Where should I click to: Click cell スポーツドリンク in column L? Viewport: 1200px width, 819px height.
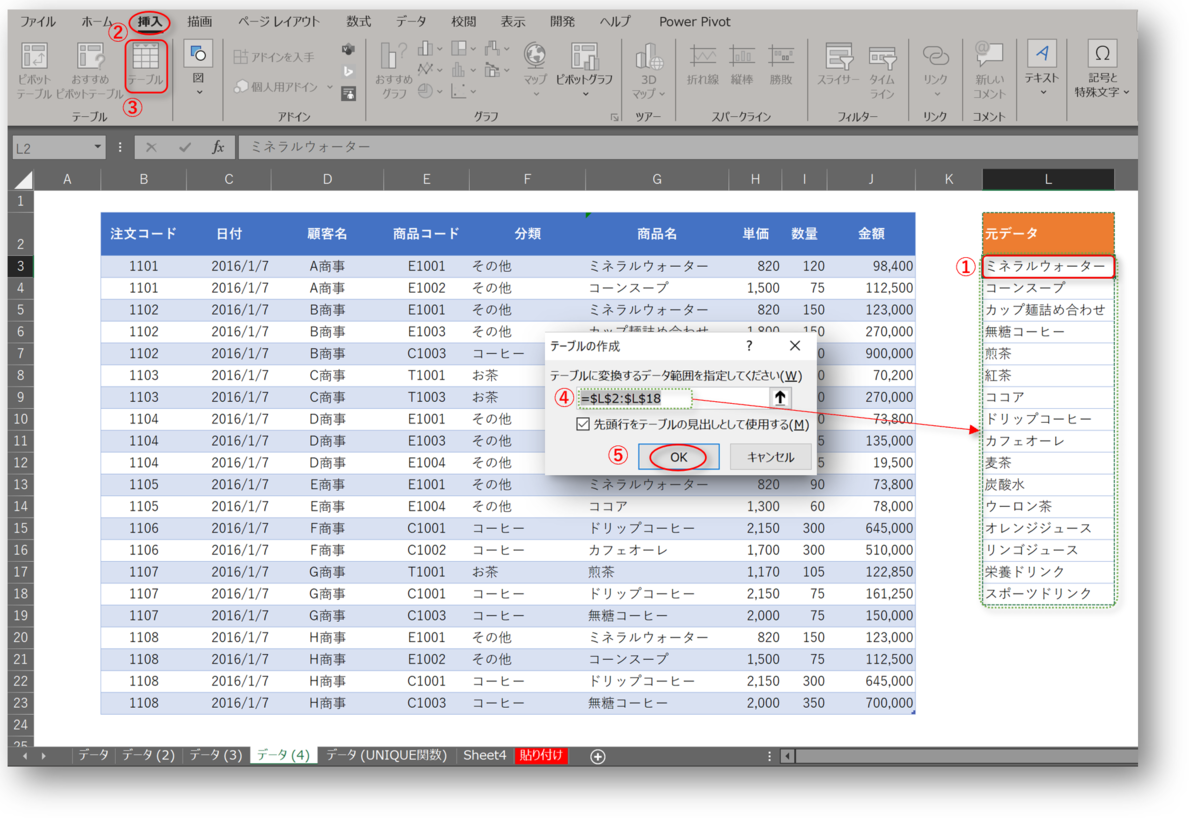coord(1048,594)
